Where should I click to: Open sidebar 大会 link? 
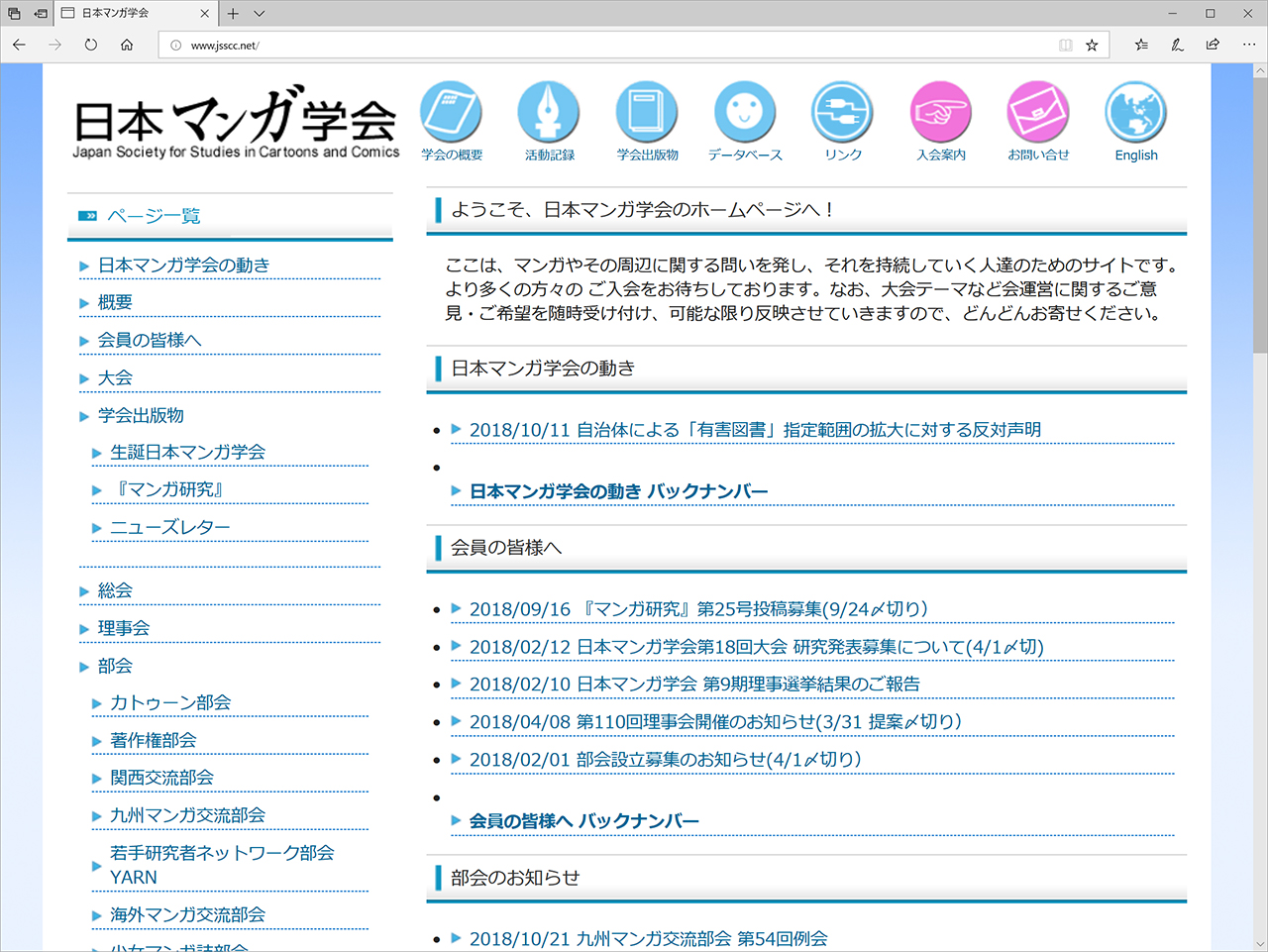(x=115, y=377)
